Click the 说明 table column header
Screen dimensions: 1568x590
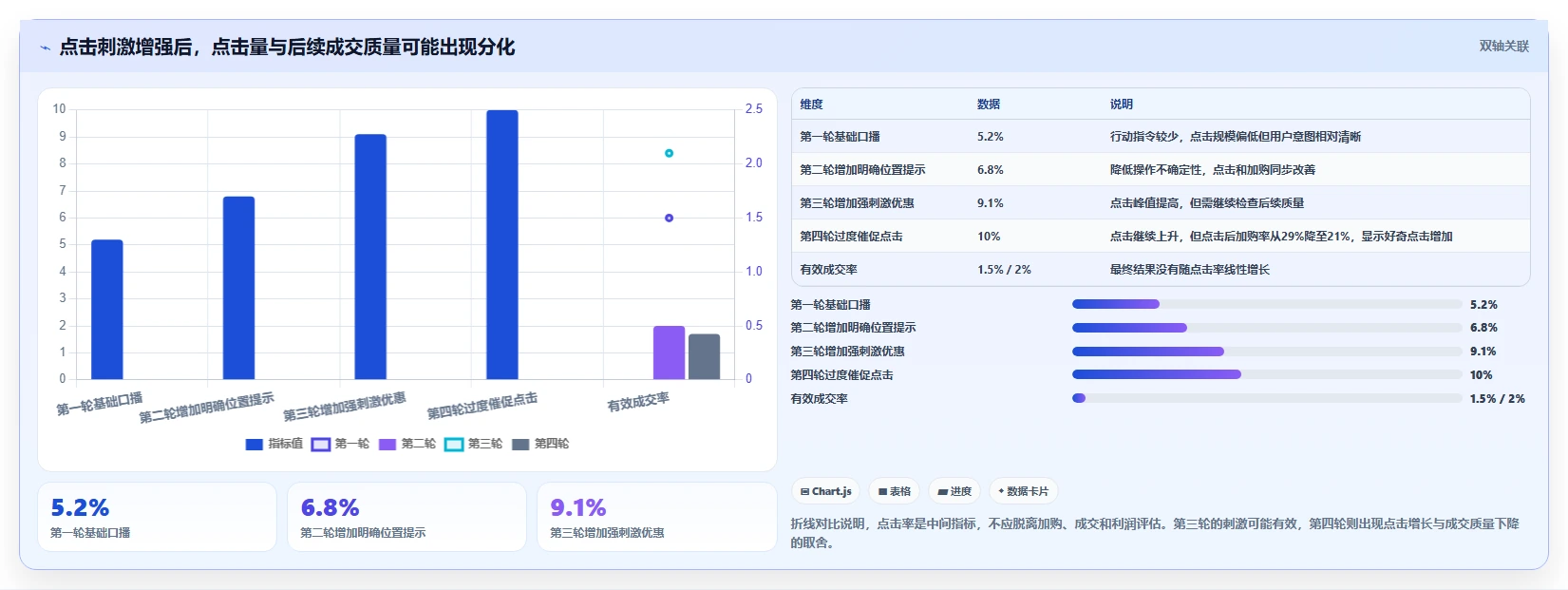pyautogui.click(x=1122, y=104)
